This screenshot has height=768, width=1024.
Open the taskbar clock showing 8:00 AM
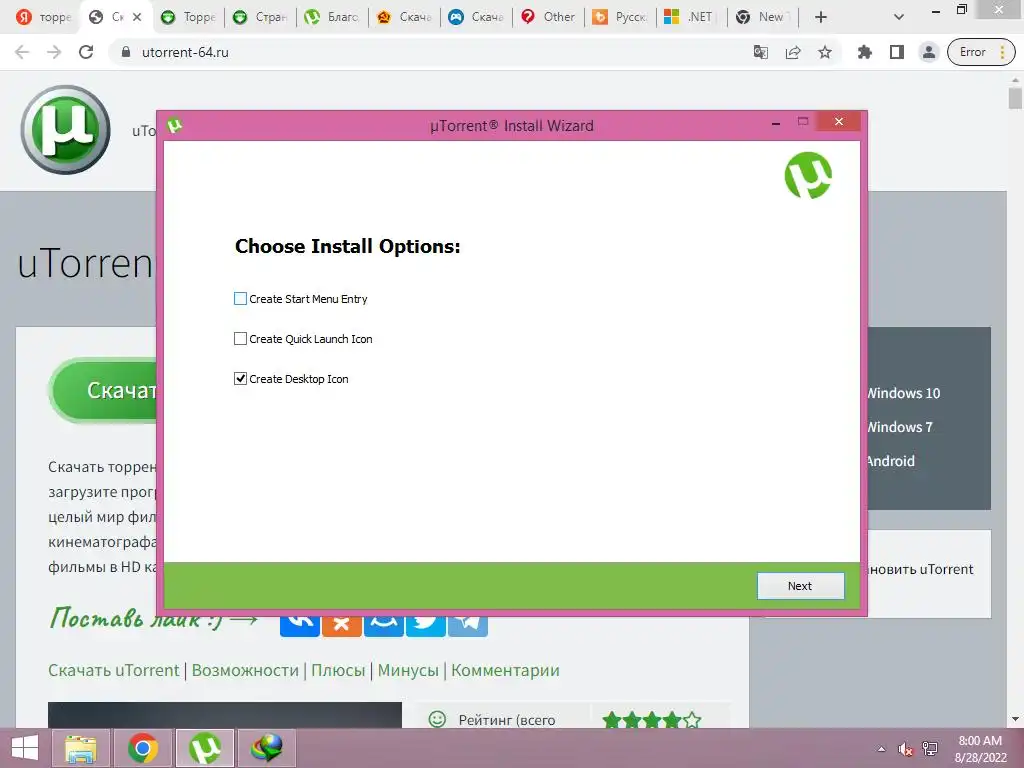point(980,749)
